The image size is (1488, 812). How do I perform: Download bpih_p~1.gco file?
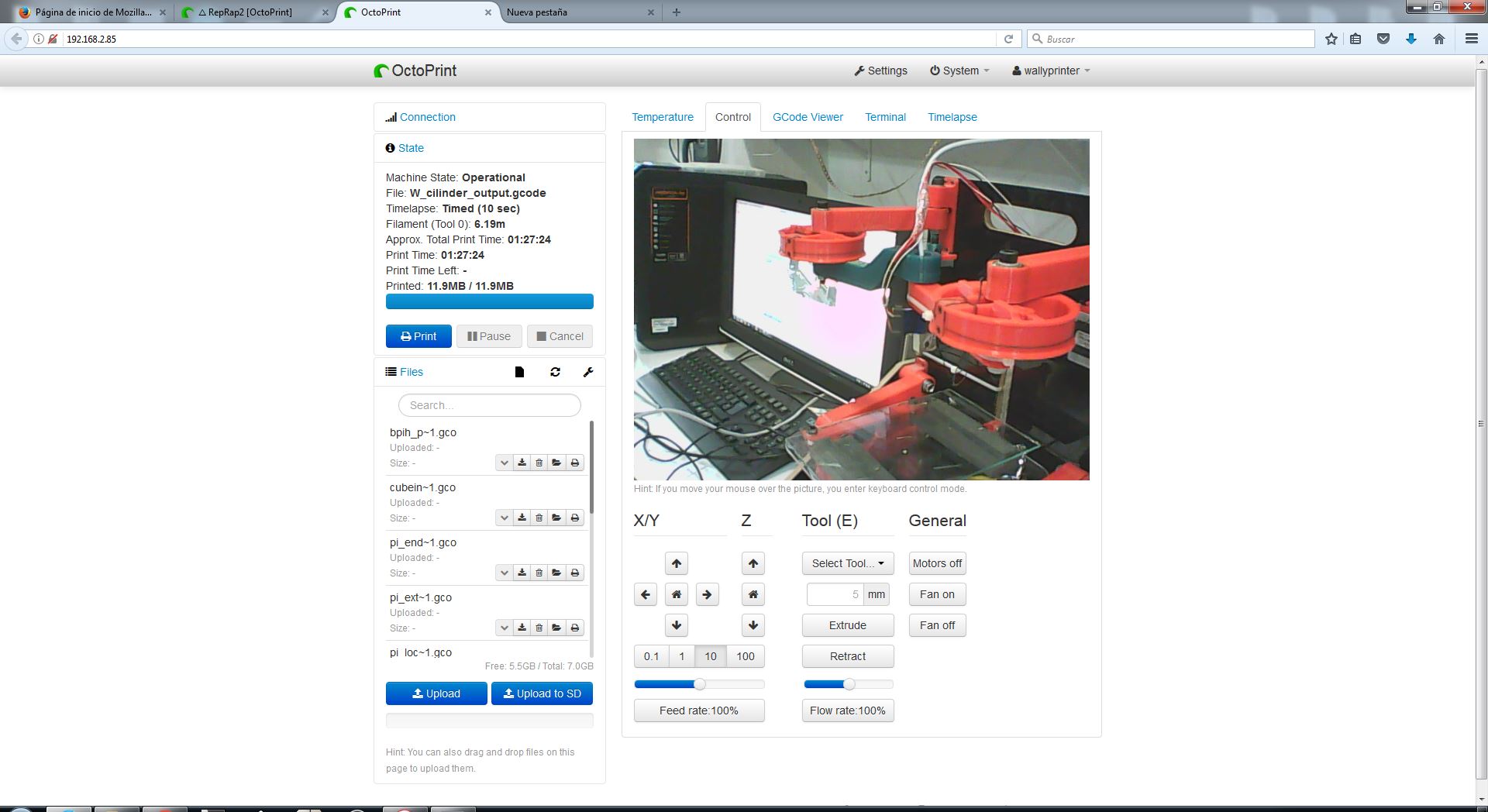point(522,463)
